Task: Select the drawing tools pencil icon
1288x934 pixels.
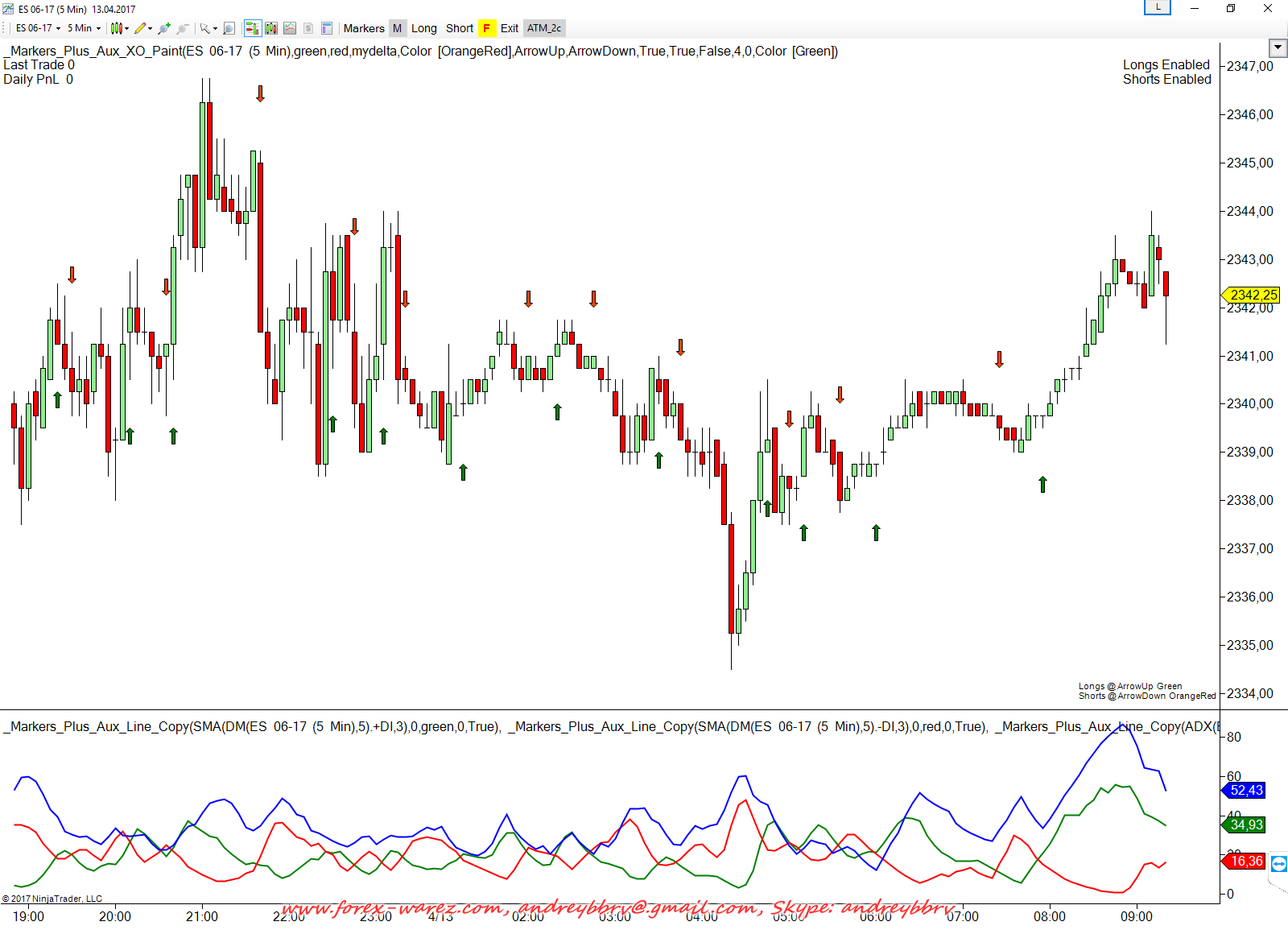Action: point(141,28)
